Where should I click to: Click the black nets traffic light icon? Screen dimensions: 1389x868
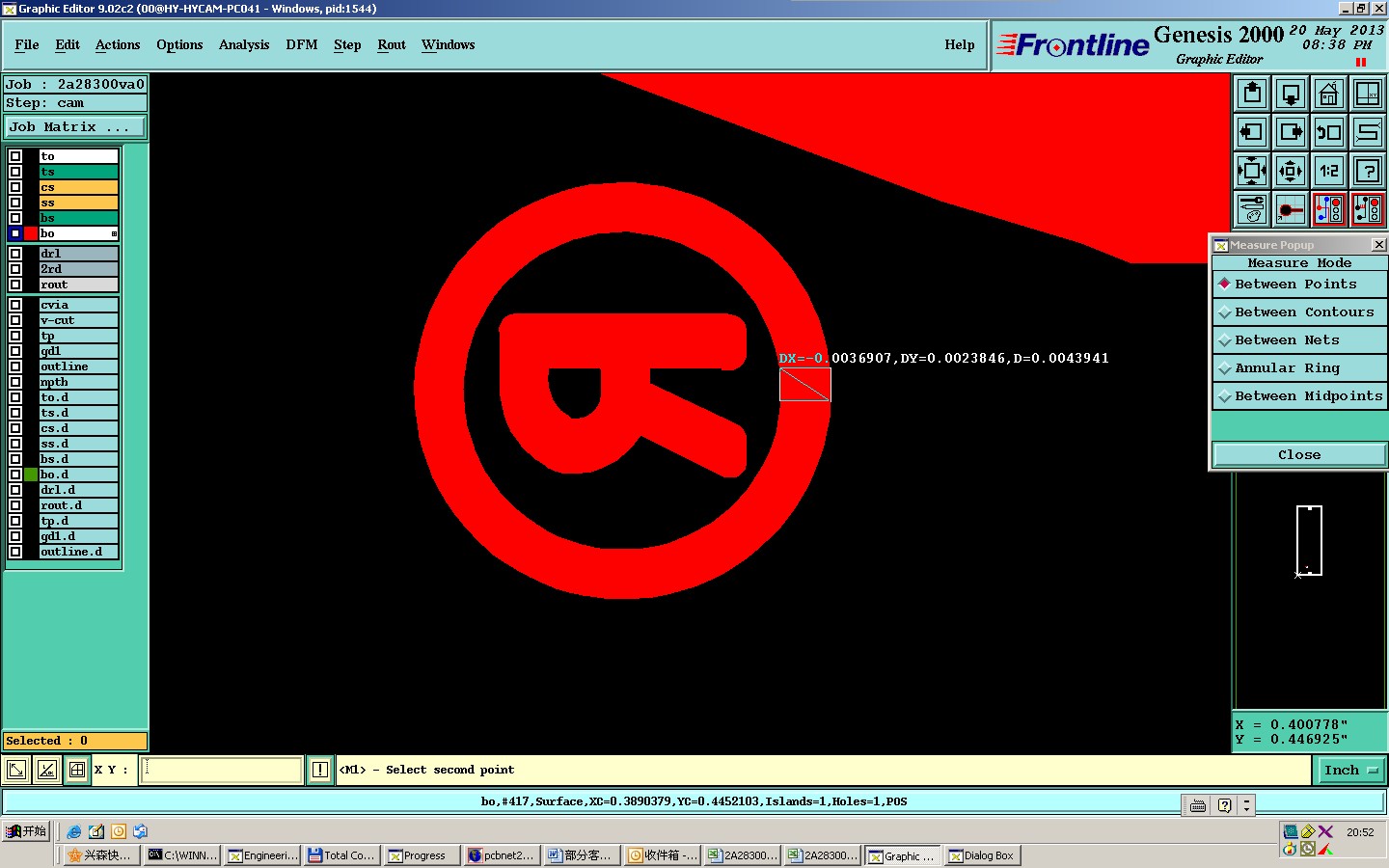pyautogui.click(x=1368, y=209)
